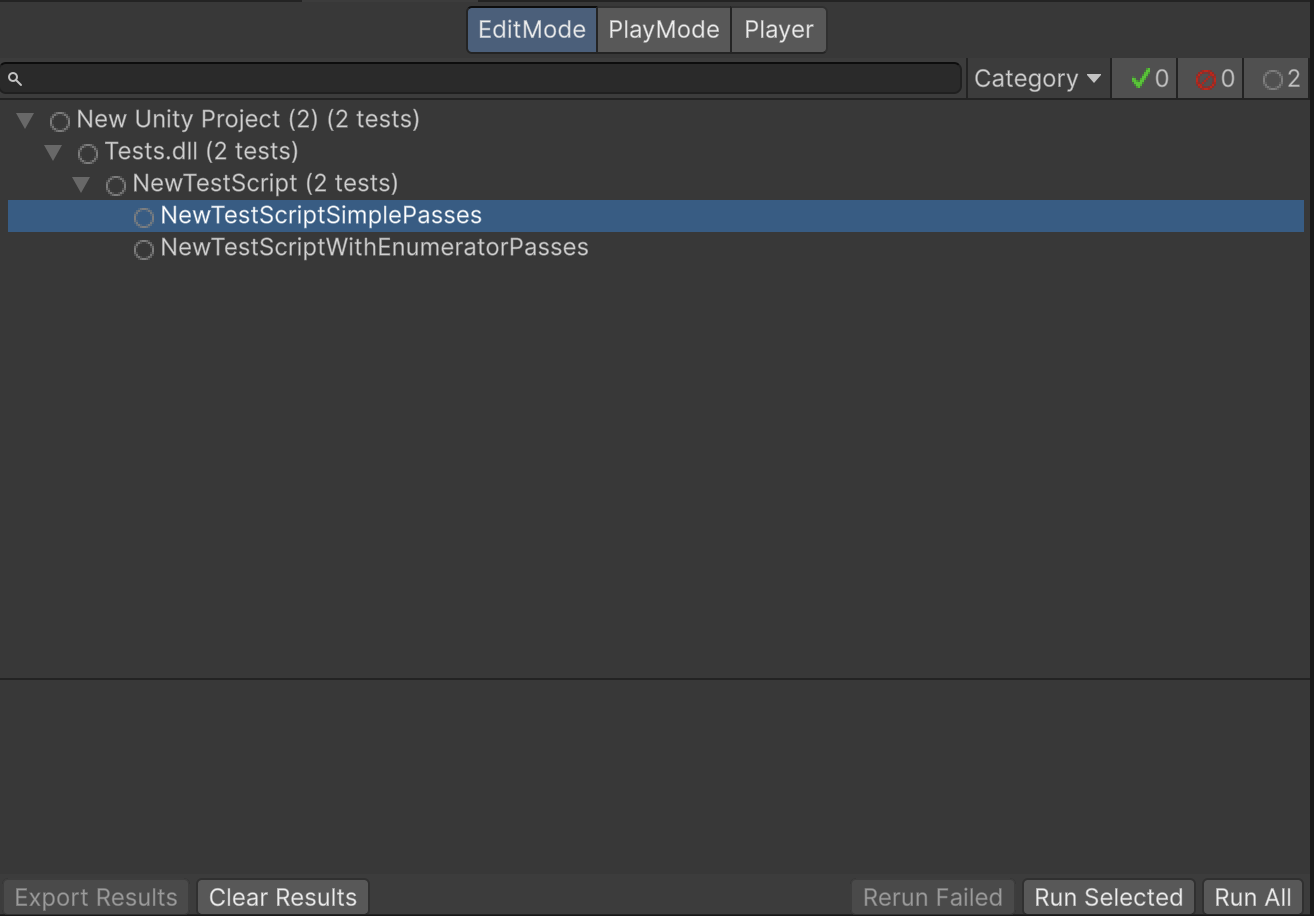The width and height of the screenshot is (1314, 916).
Task: Click status circle beside NewTestScript group
Action: point(115,184)
